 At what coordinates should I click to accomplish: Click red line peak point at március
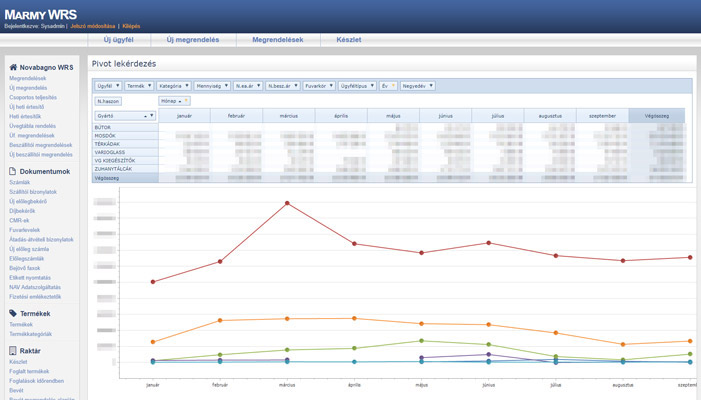pyautogui.click(x=287, y=203)
